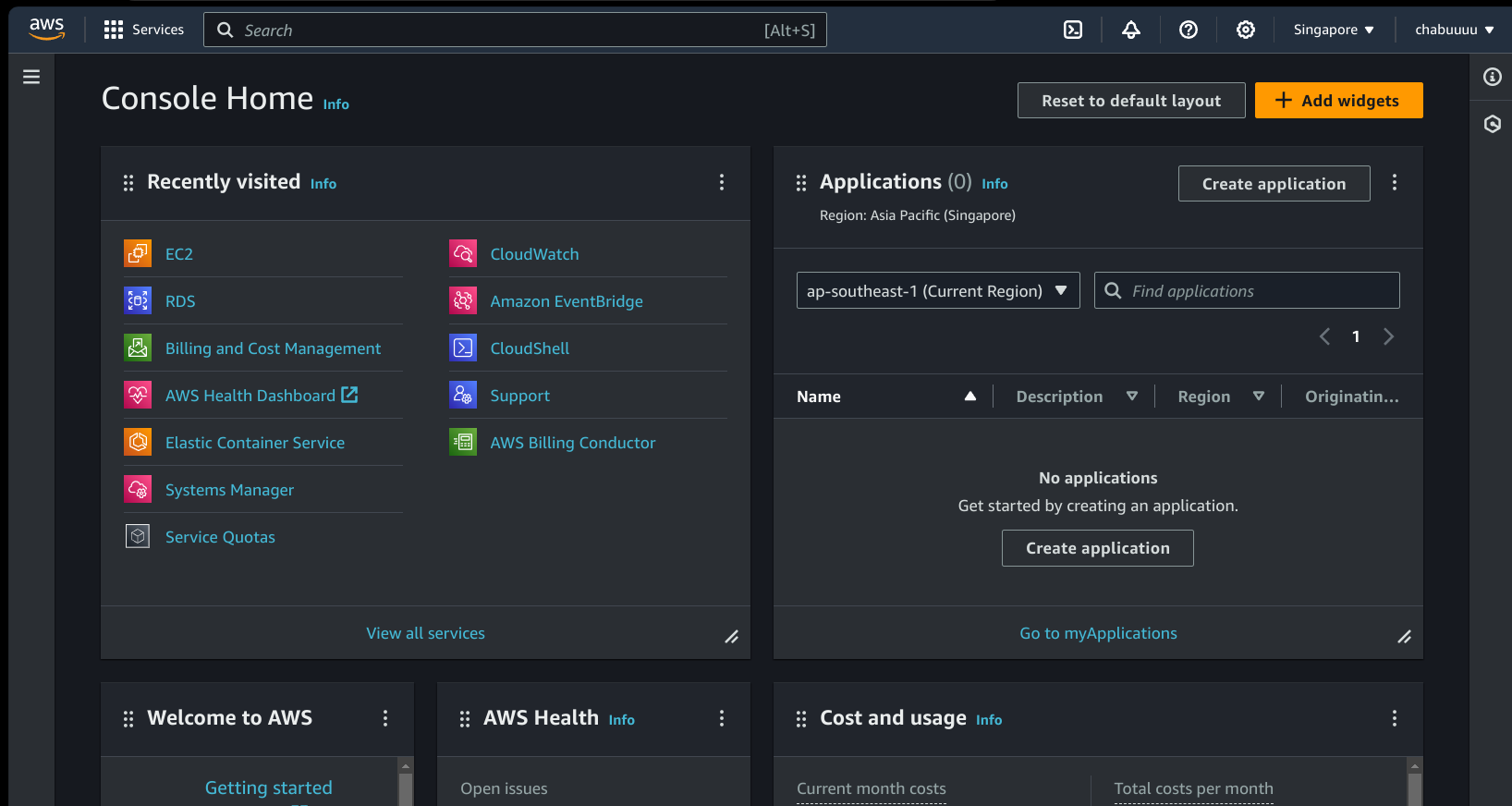Open the notifications bell

pos(1130,30)
